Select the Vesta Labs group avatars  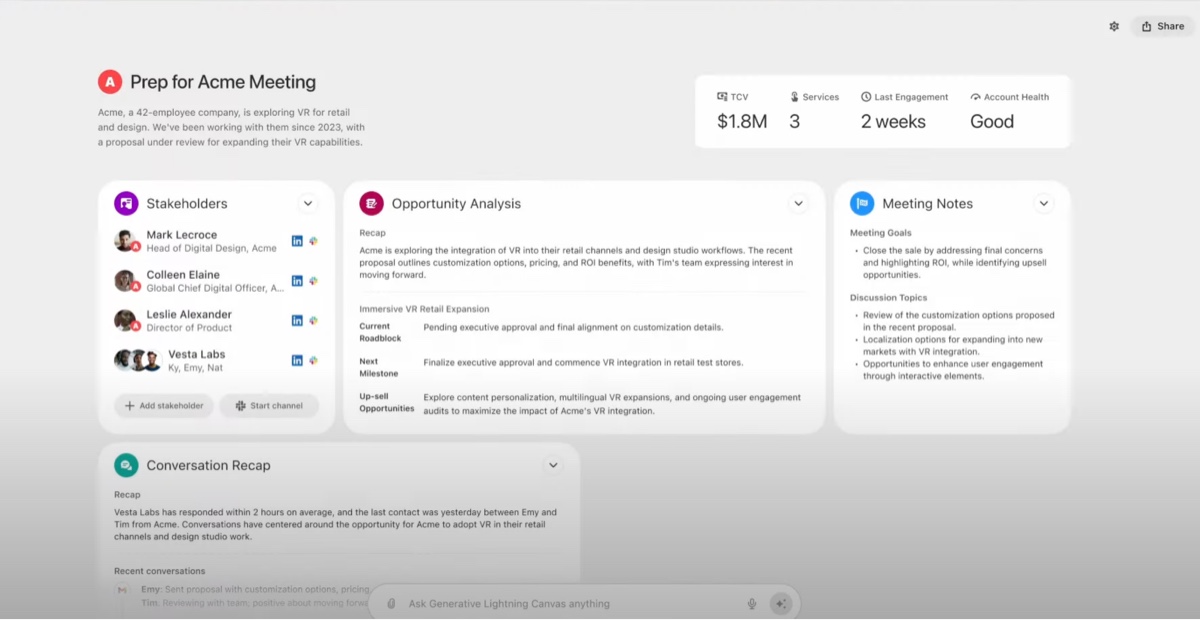tap(138, 361)
